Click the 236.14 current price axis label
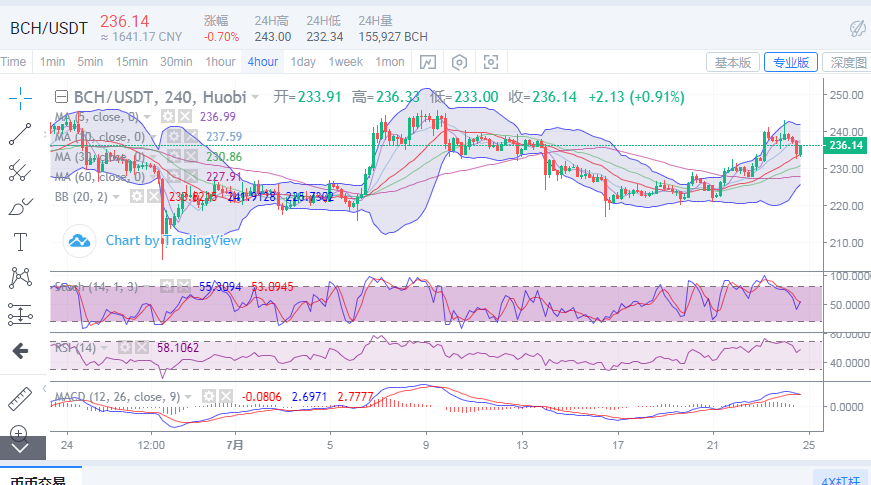This screenshot has height=485, width=871. (845, 146)
